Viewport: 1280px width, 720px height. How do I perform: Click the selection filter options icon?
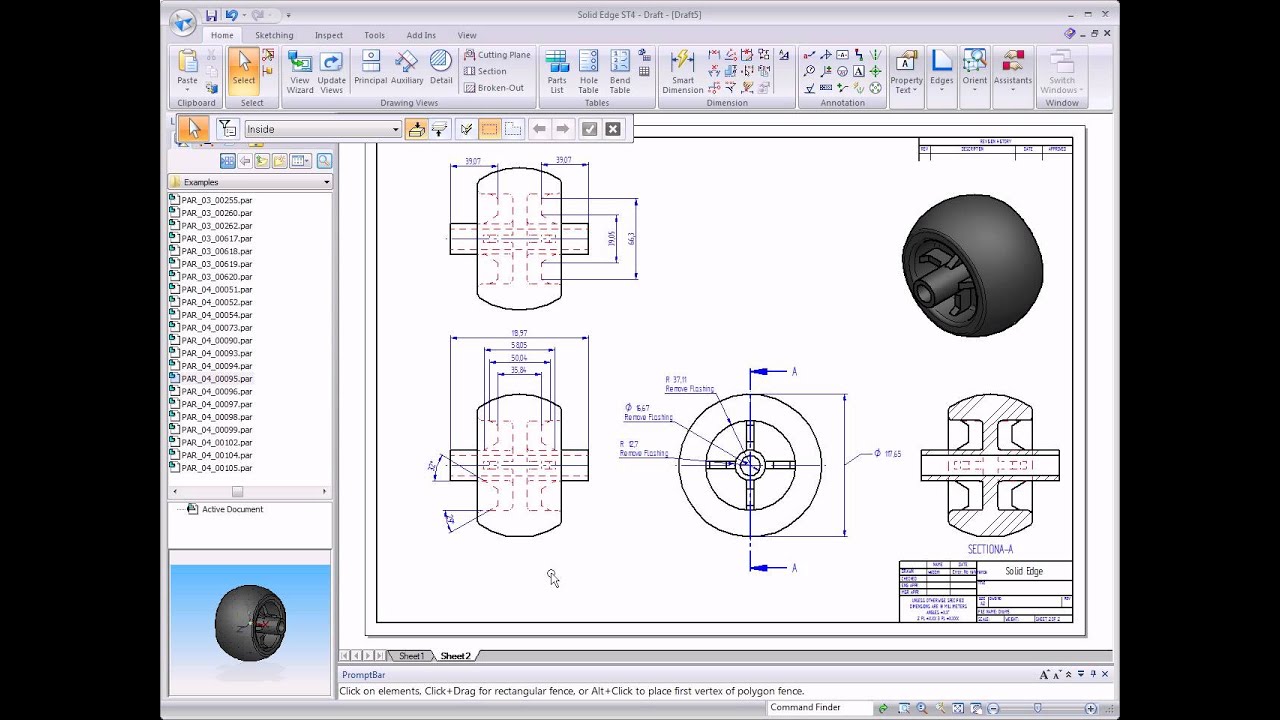[x=227, y=129]
